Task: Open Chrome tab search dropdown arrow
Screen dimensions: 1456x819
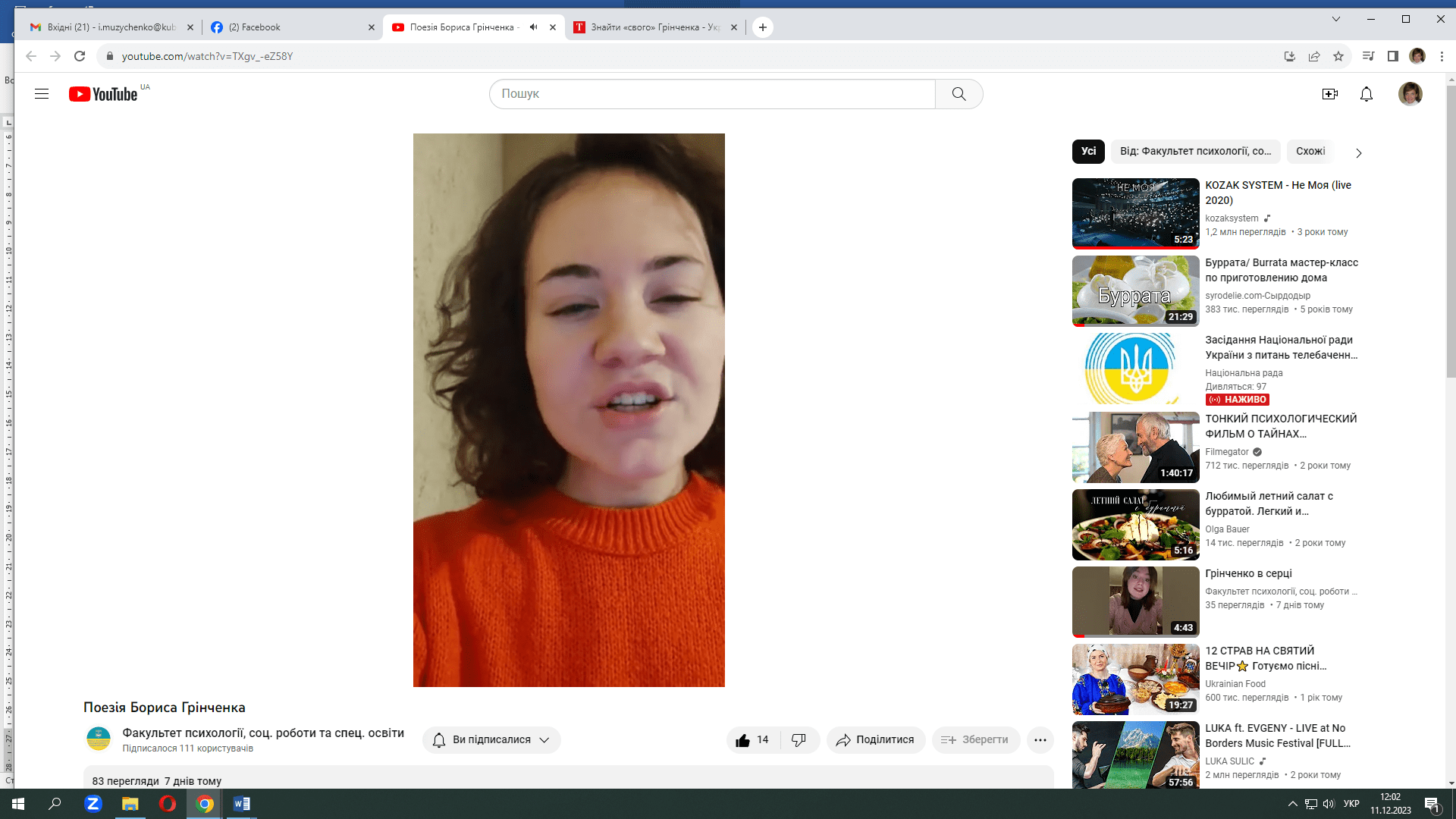Action: click(x=1336, y=19)
